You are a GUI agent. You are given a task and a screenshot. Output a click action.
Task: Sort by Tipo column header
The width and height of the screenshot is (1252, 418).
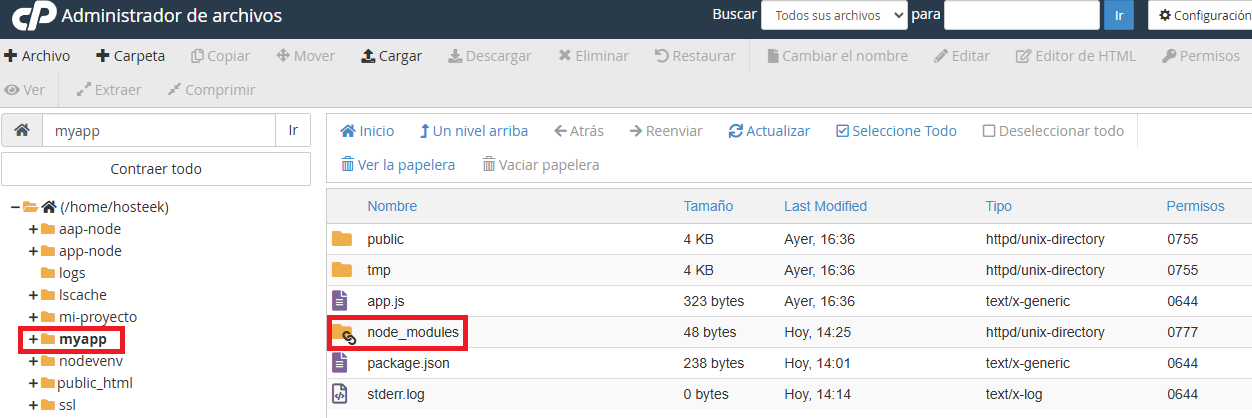(999, 206)
